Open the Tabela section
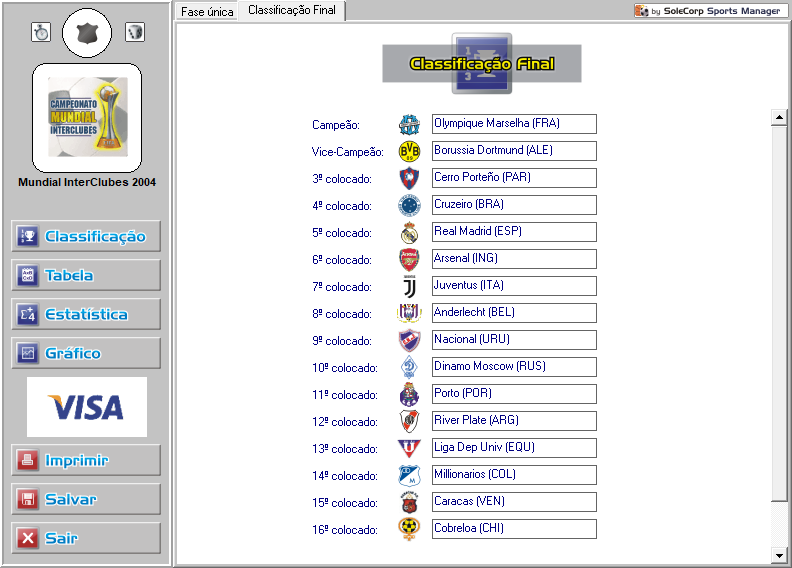Screen dimensions: 792x568 pos(86,275)
